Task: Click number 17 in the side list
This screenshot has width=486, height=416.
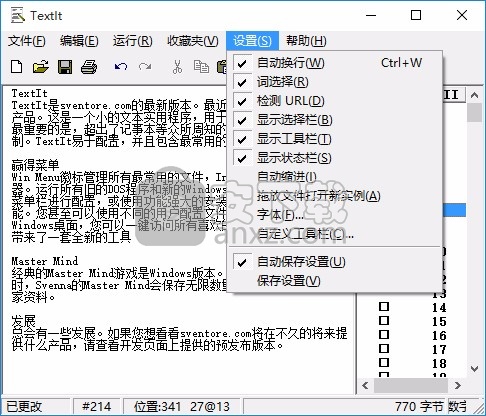Action: click(439, 349)
